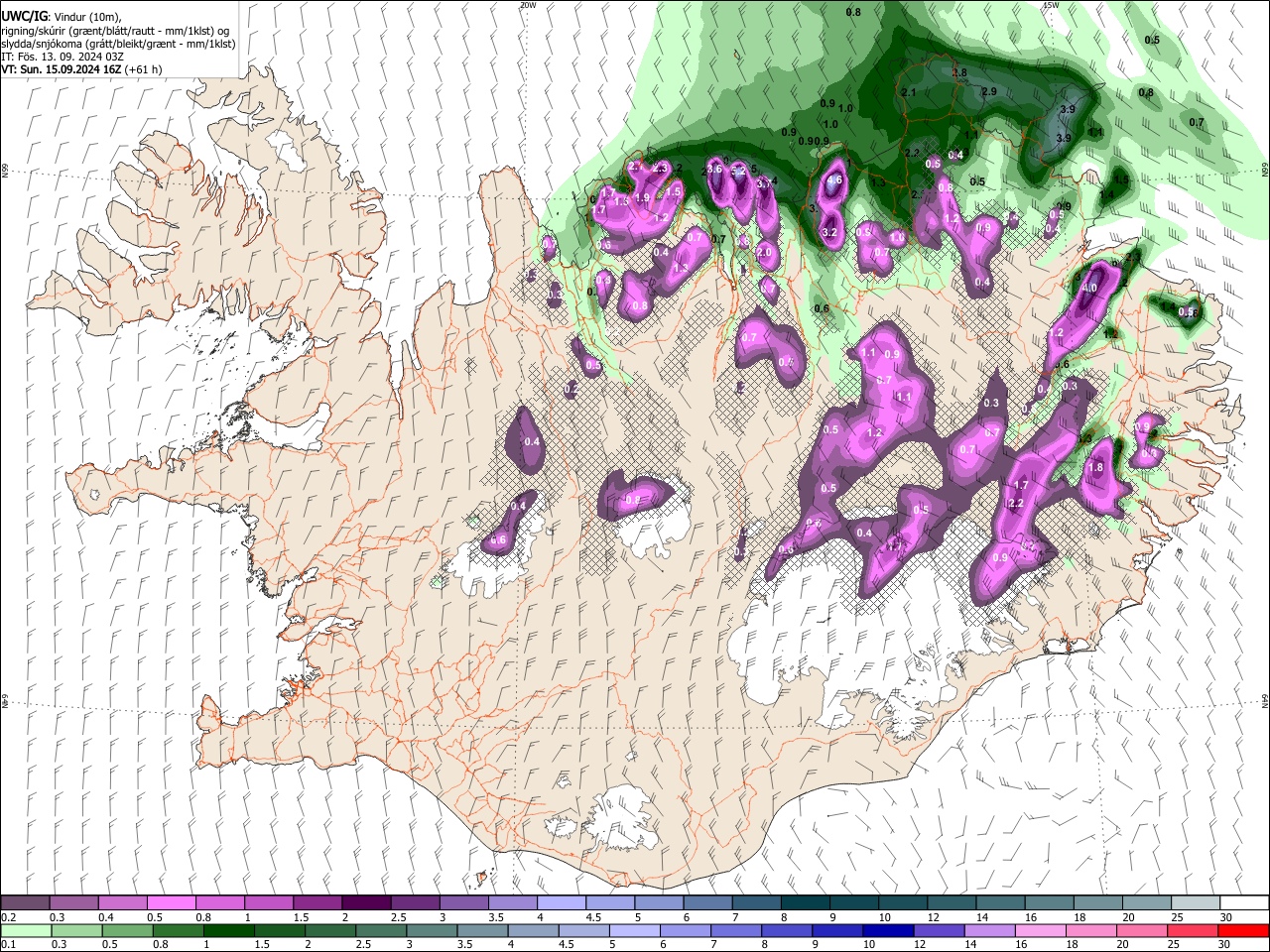Click the 'UWC/IG: Vindur (10m)' title text
The width and height of the screenshot is (1270, 952).
point(62,17)
